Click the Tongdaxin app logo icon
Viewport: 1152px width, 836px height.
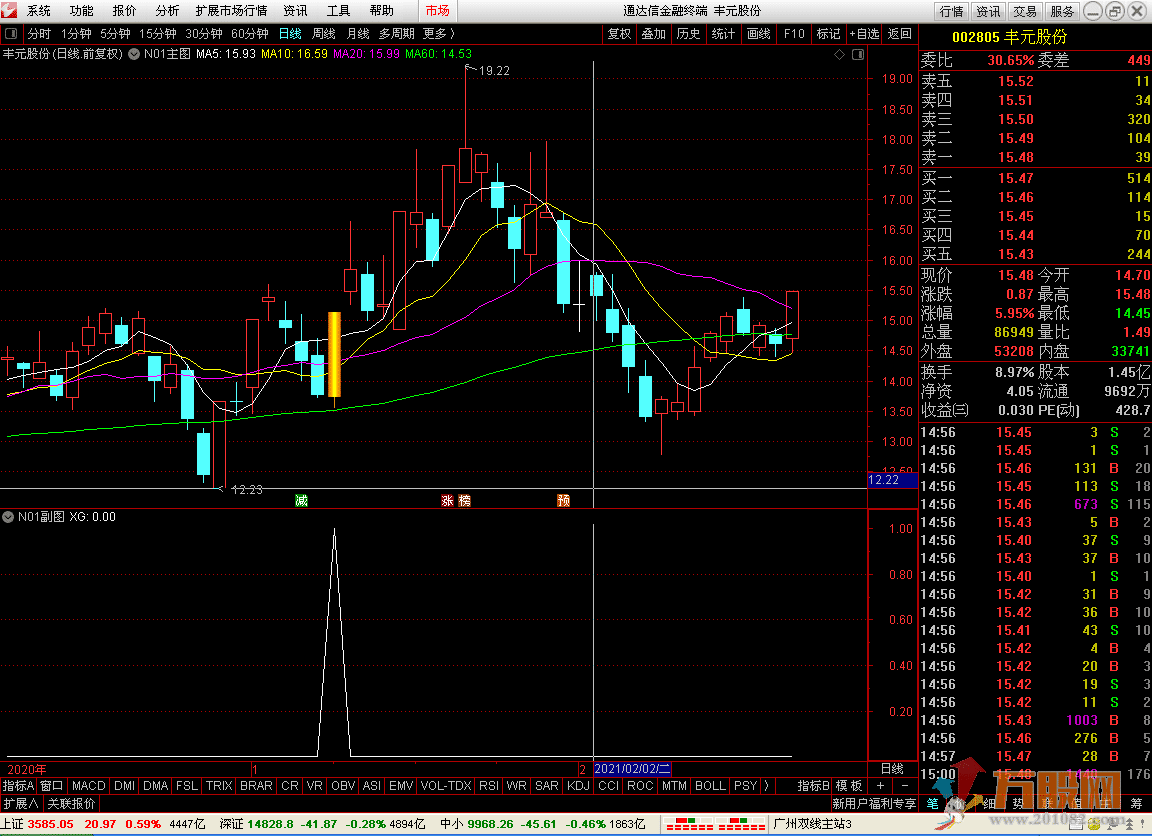(9, 10)
